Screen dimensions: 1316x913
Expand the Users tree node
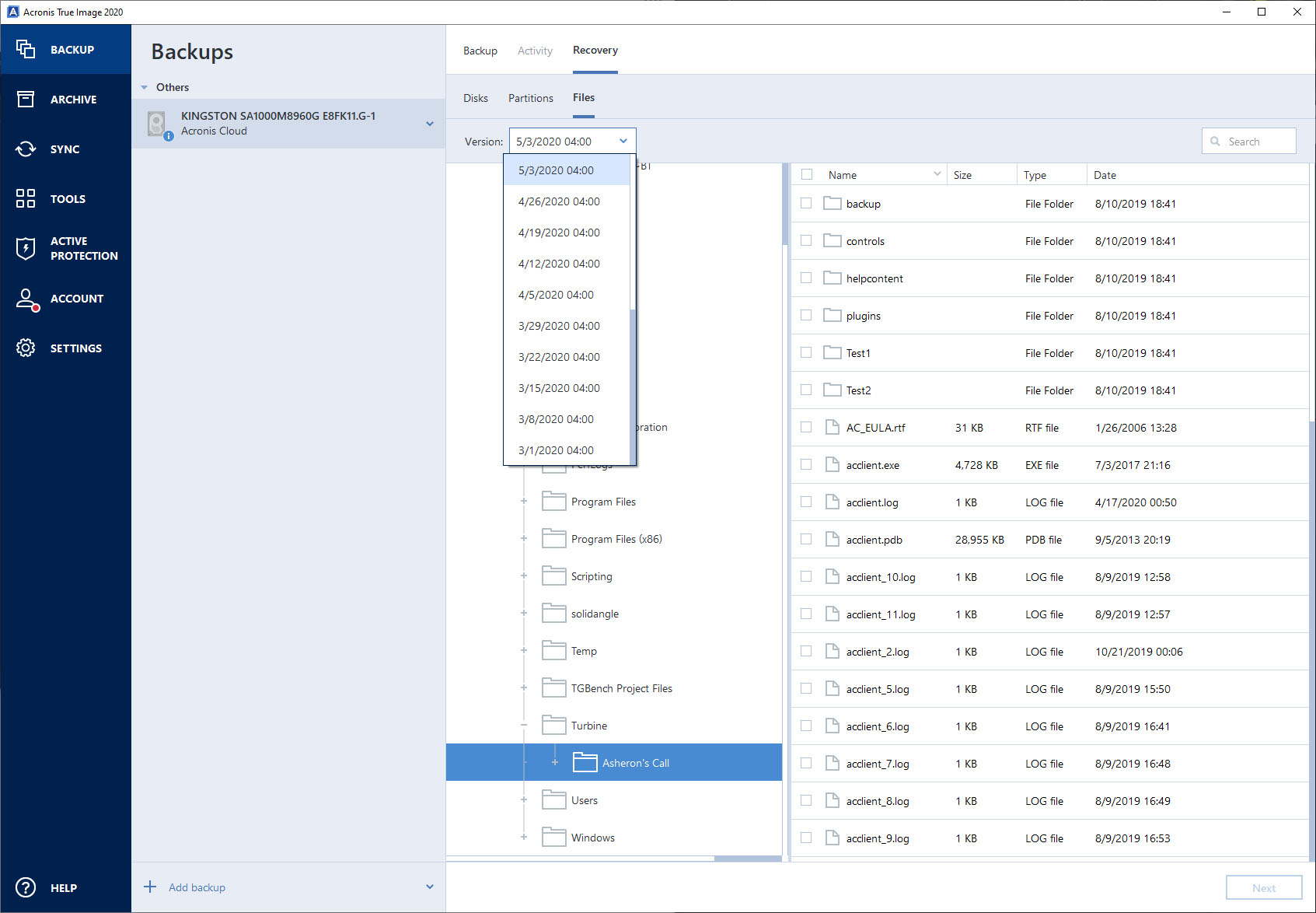pos(524,799)
